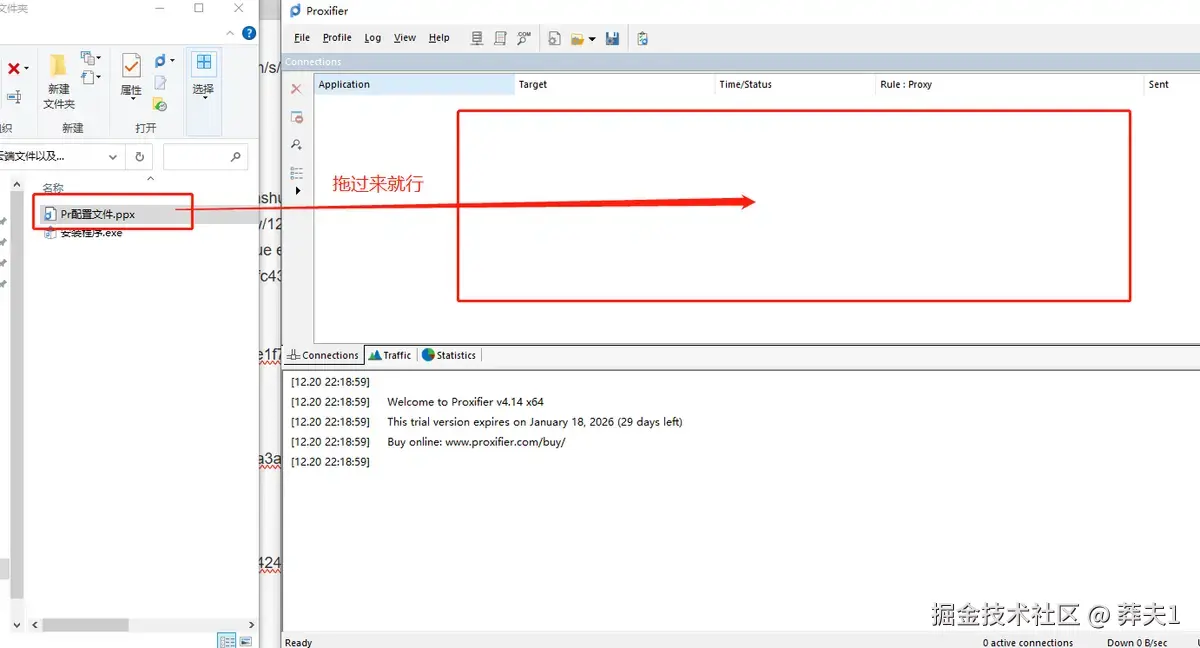This screenshot has width=1200, height=648.
Task: Open 属性 properties button in Explorer ribbon
Action: coord(131,76)
